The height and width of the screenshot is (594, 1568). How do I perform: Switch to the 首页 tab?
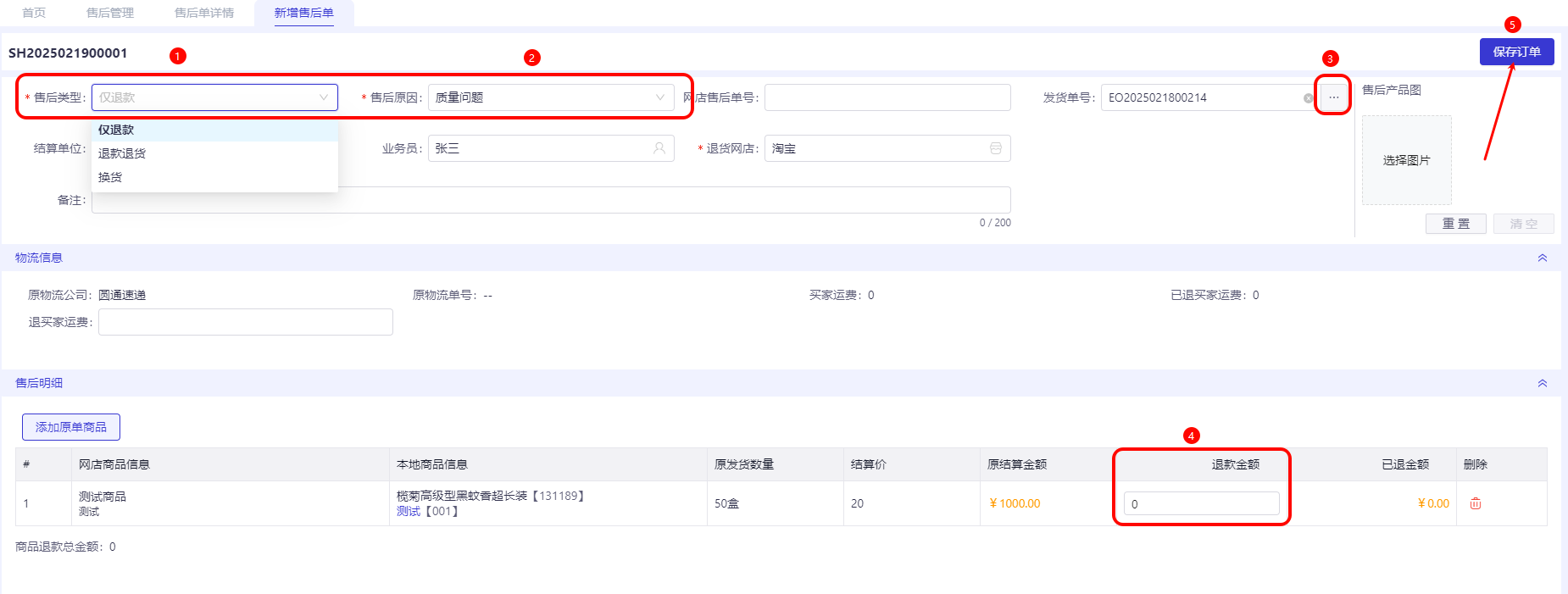[x=34, y=13]
